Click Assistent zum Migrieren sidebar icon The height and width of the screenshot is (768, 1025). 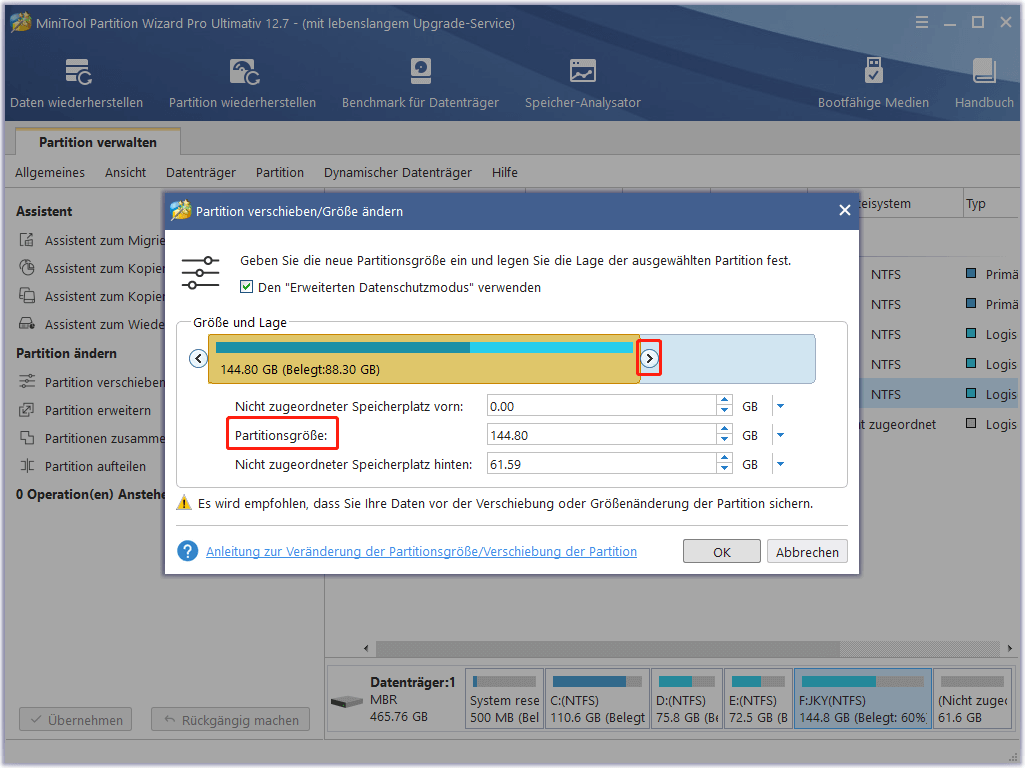(27, 240)
